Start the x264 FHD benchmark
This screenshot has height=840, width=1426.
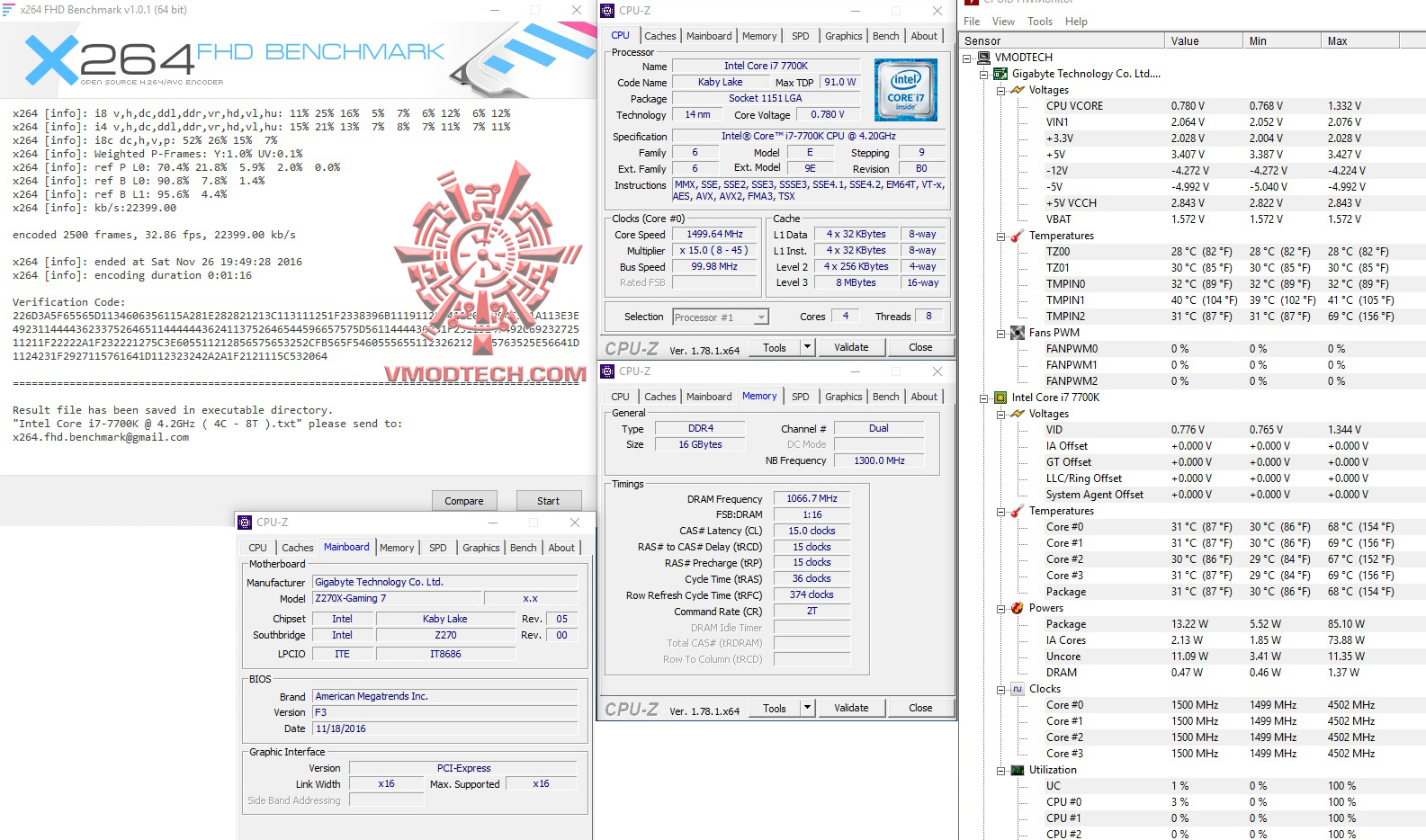[x=548, y=501]
